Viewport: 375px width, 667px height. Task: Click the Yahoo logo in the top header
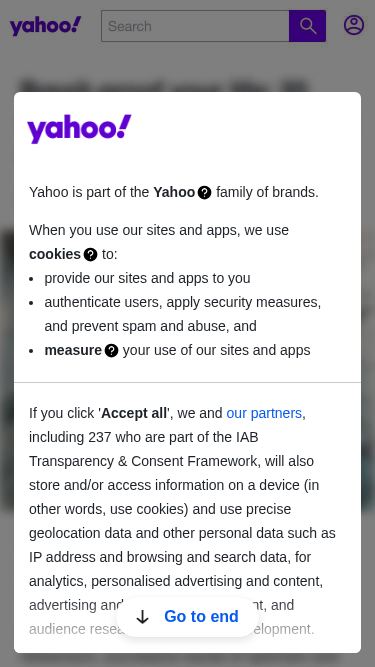click(45, 26)
